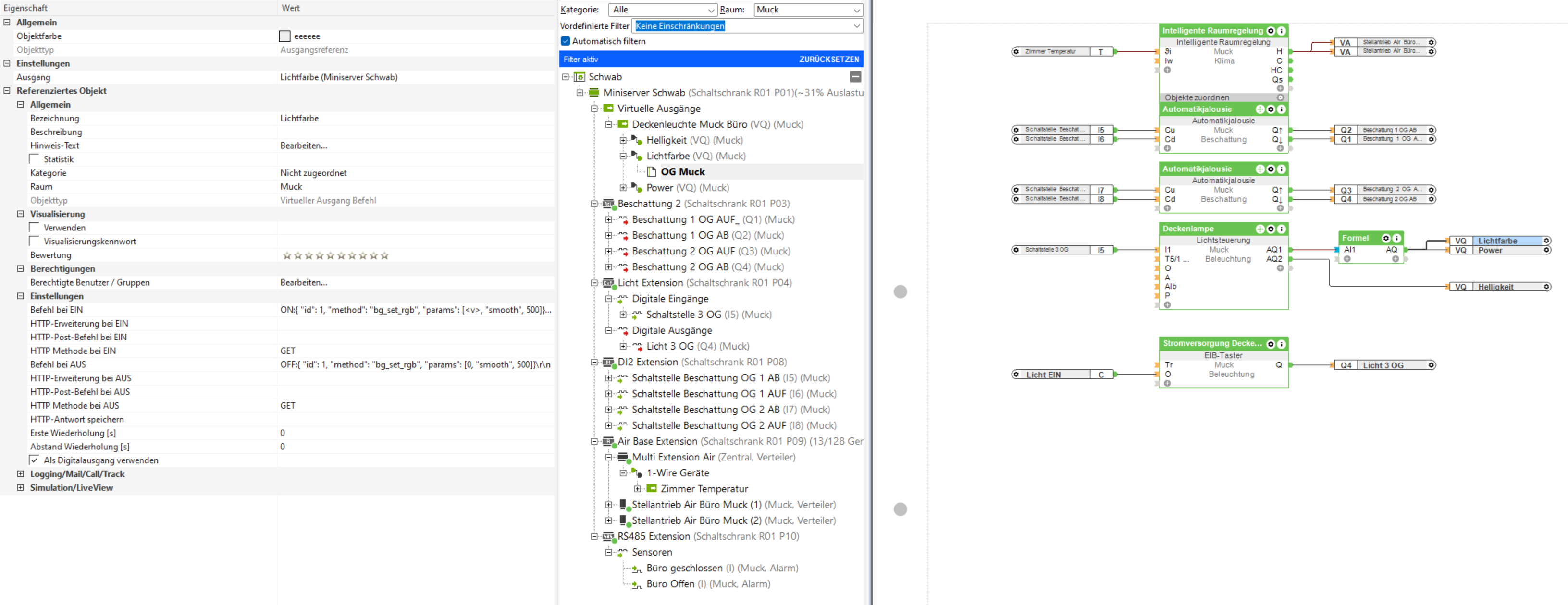The width and height of the screenshot is (1568, 605).
Task: Click info icon on Deckenlampe block
Action: [x=1281, y=229]
